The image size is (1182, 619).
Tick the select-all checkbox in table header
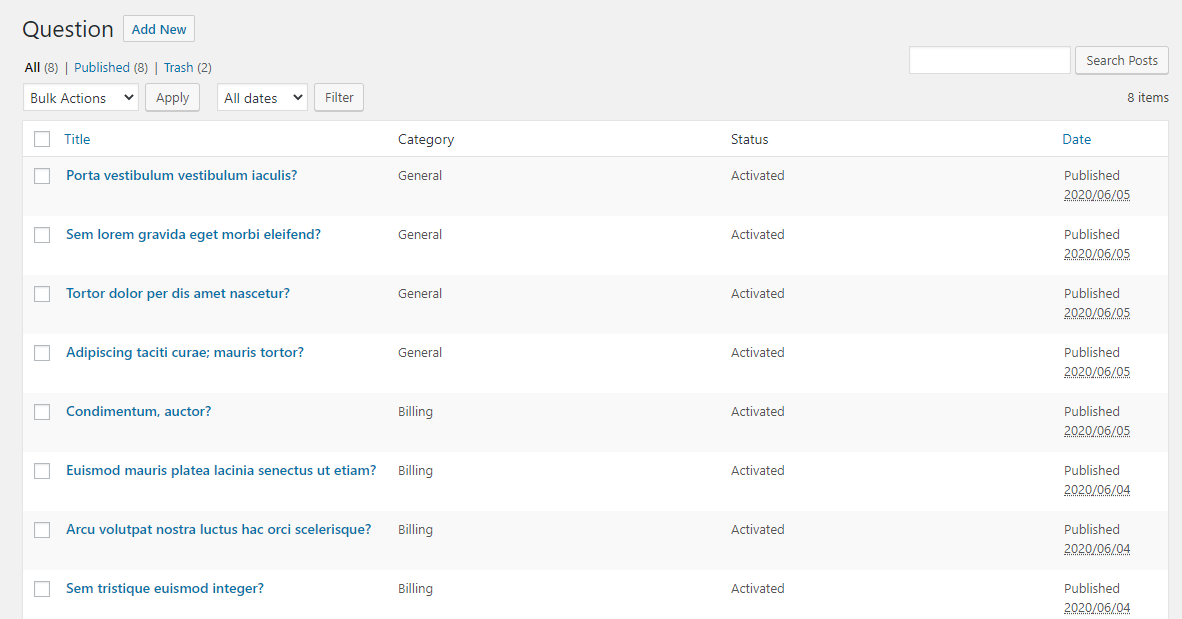pos(42,139)
